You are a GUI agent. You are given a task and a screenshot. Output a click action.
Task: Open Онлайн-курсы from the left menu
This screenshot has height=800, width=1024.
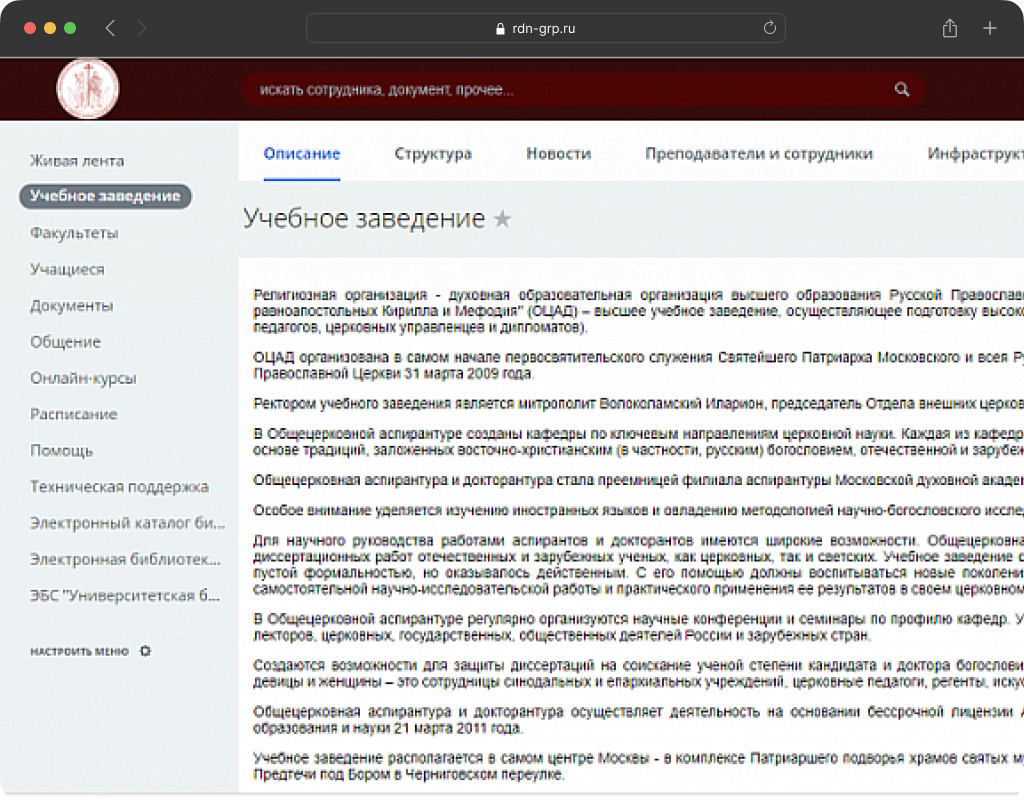point(83,378)
